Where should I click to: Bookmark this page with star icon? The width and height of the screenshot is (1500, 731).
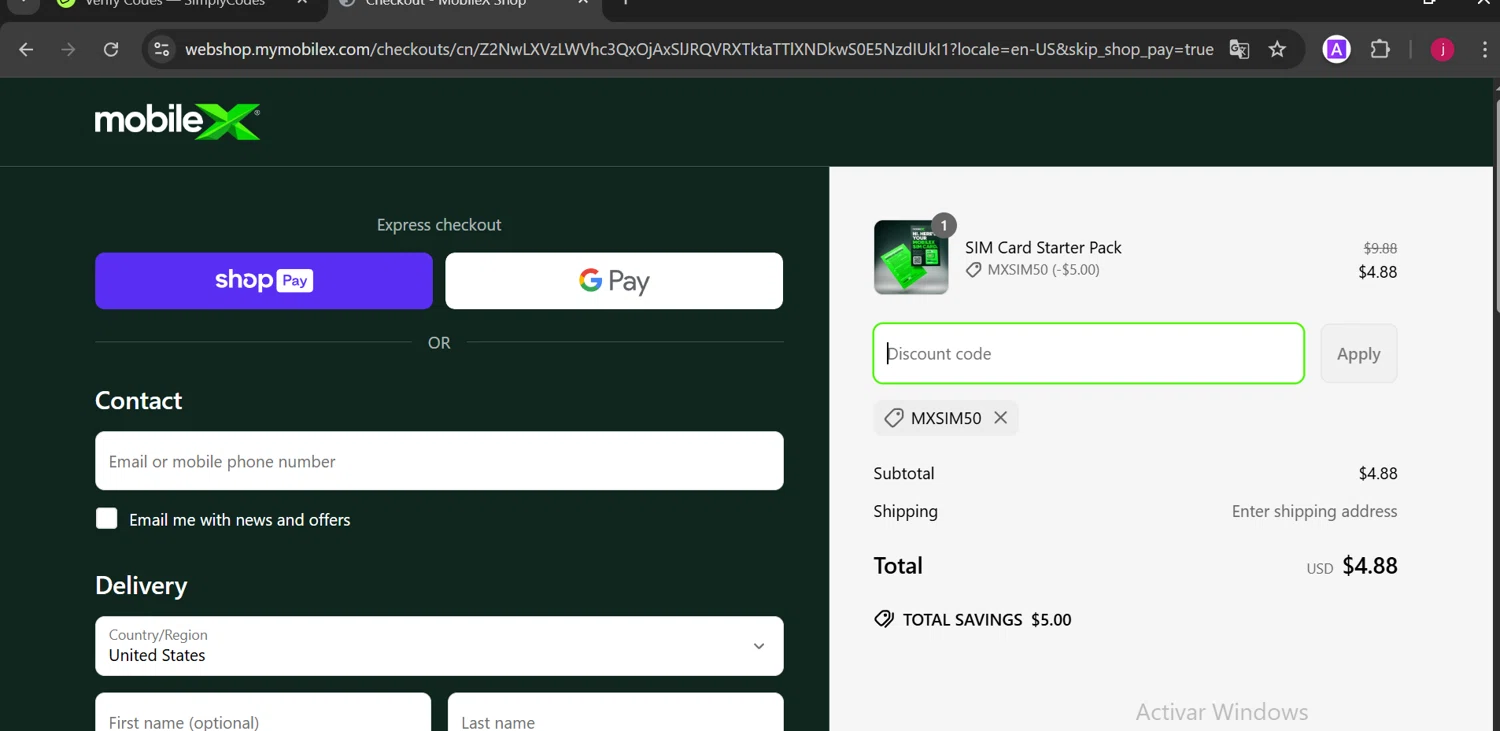[1277, 49]
